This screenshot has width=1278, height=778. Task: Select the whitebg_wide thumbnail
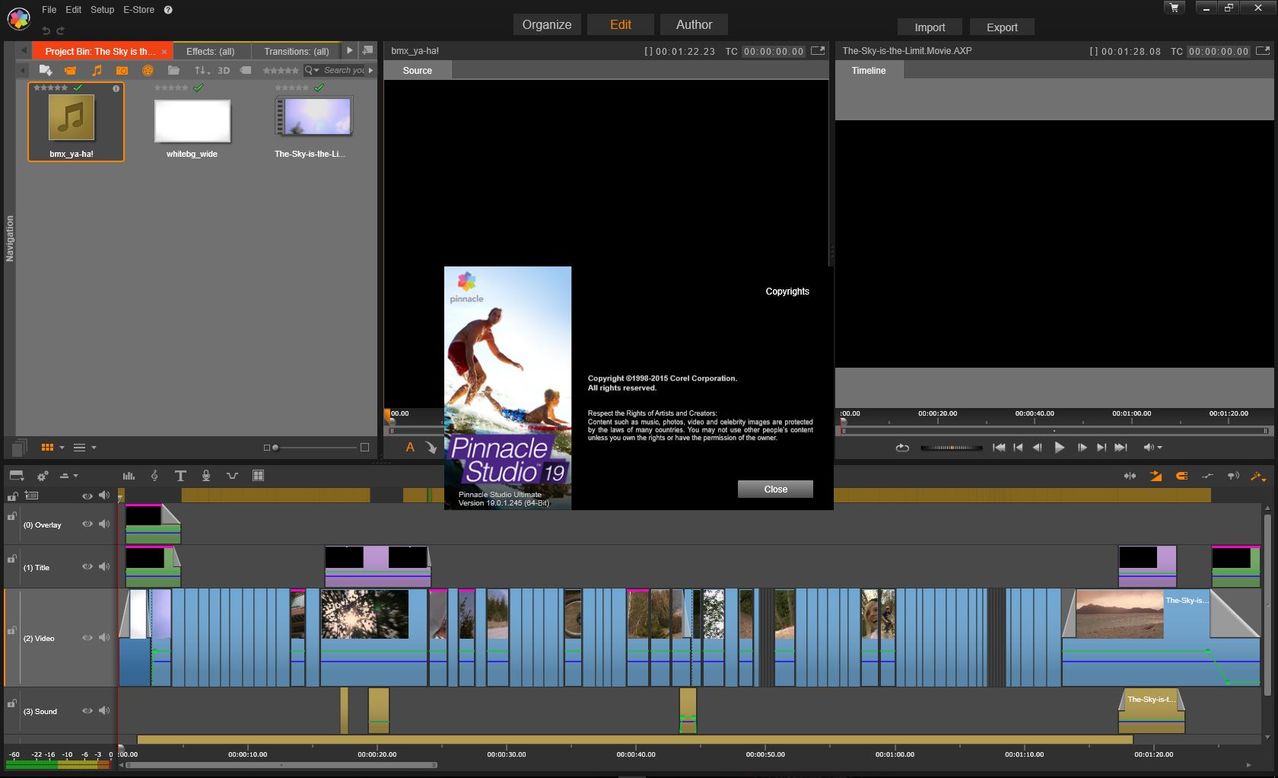[x=192, y=122]
